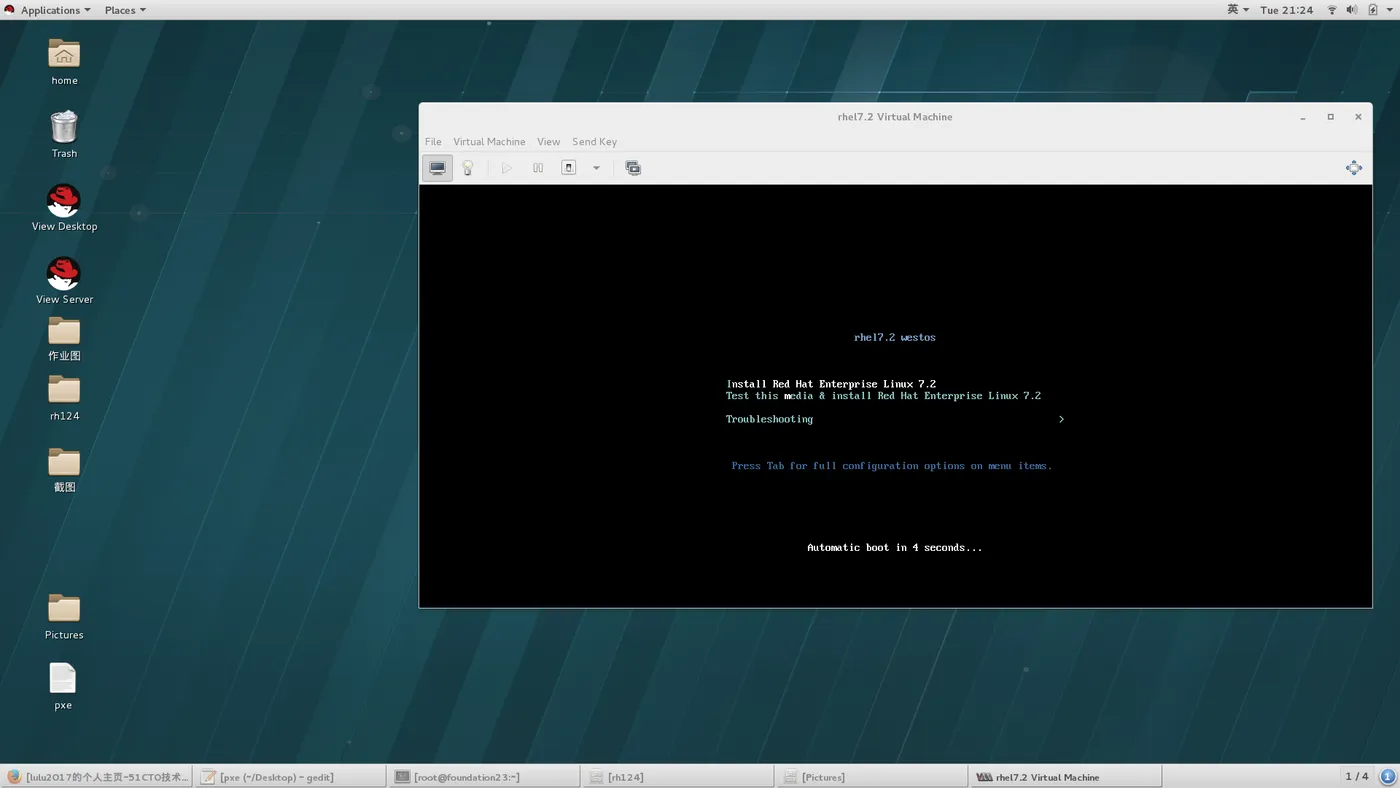Maximize the rhel7.2 Virtual Machine window
Screen dimensions: 1400x788
(1330, 117)
